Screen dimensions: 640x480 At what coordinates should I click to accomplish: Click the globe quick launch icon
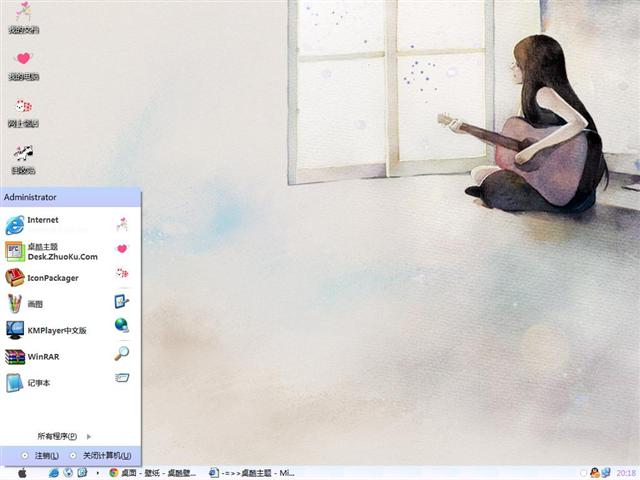[x=68, y=473]
